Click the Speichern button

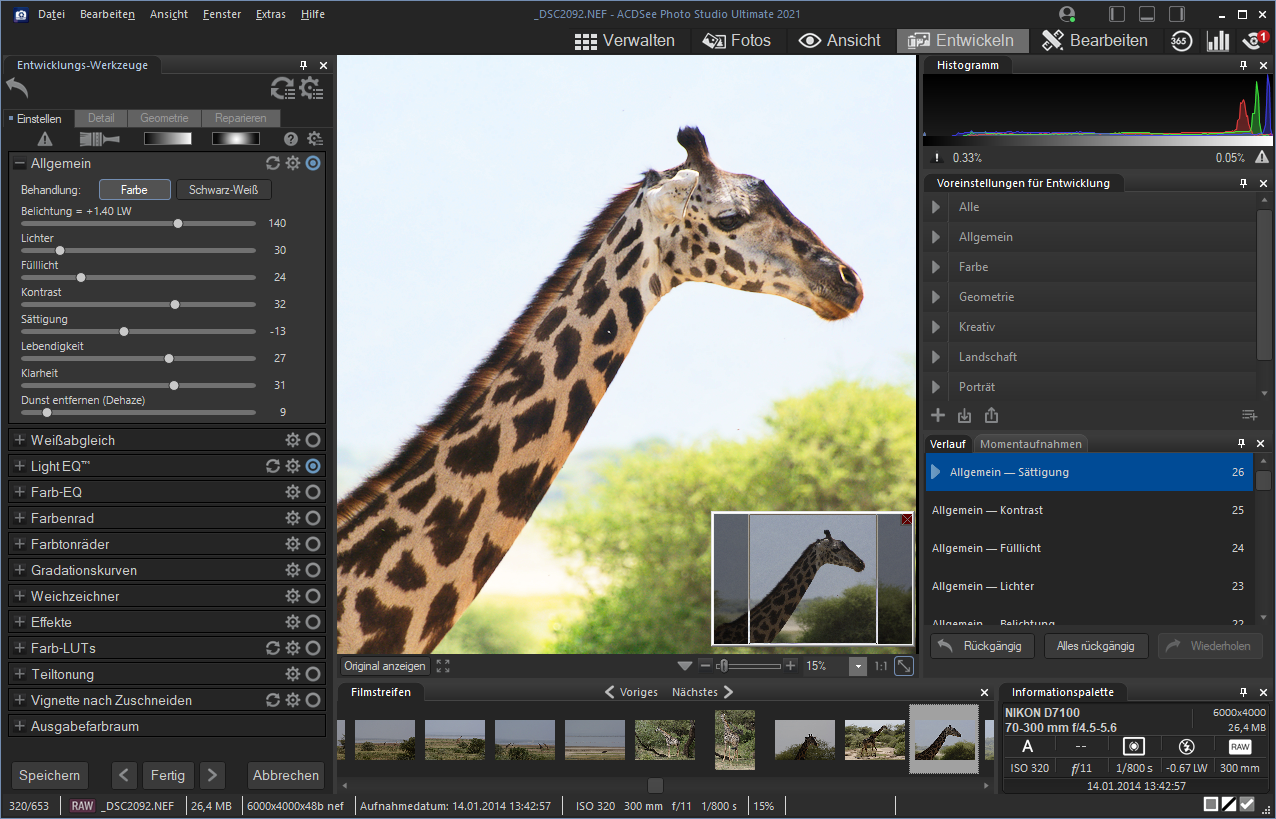point(50,775)
